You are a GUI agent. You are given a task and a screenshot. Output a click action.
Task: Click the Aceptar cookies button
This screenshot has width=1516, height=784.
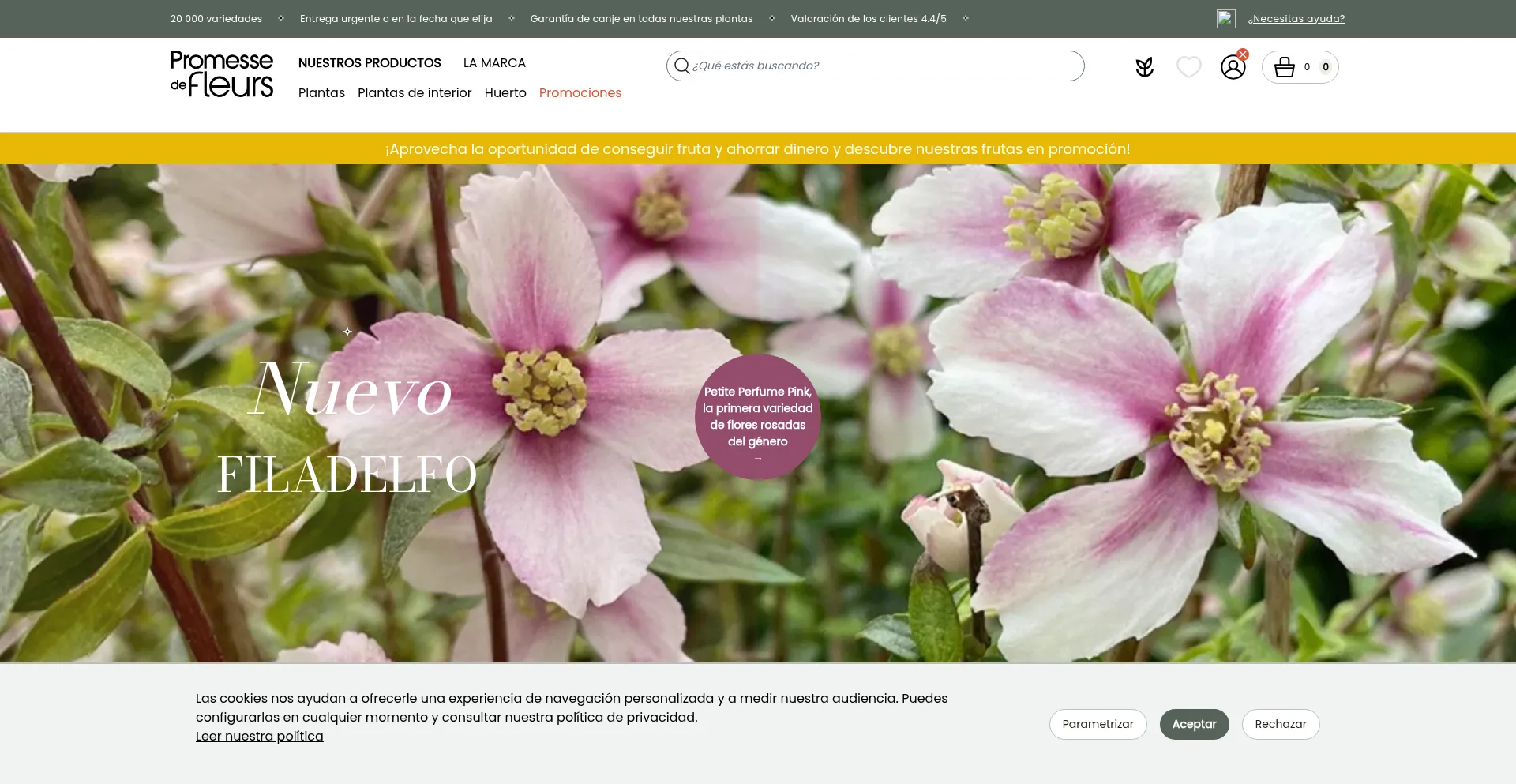pyautogui.click(x=1194, y=724)
